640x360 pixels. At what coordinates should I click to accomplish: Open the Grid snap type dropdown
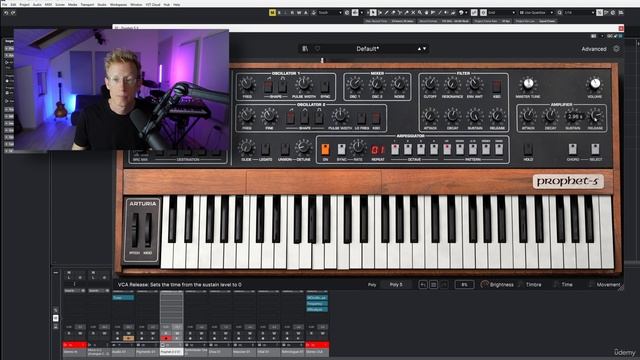point(502,13)
